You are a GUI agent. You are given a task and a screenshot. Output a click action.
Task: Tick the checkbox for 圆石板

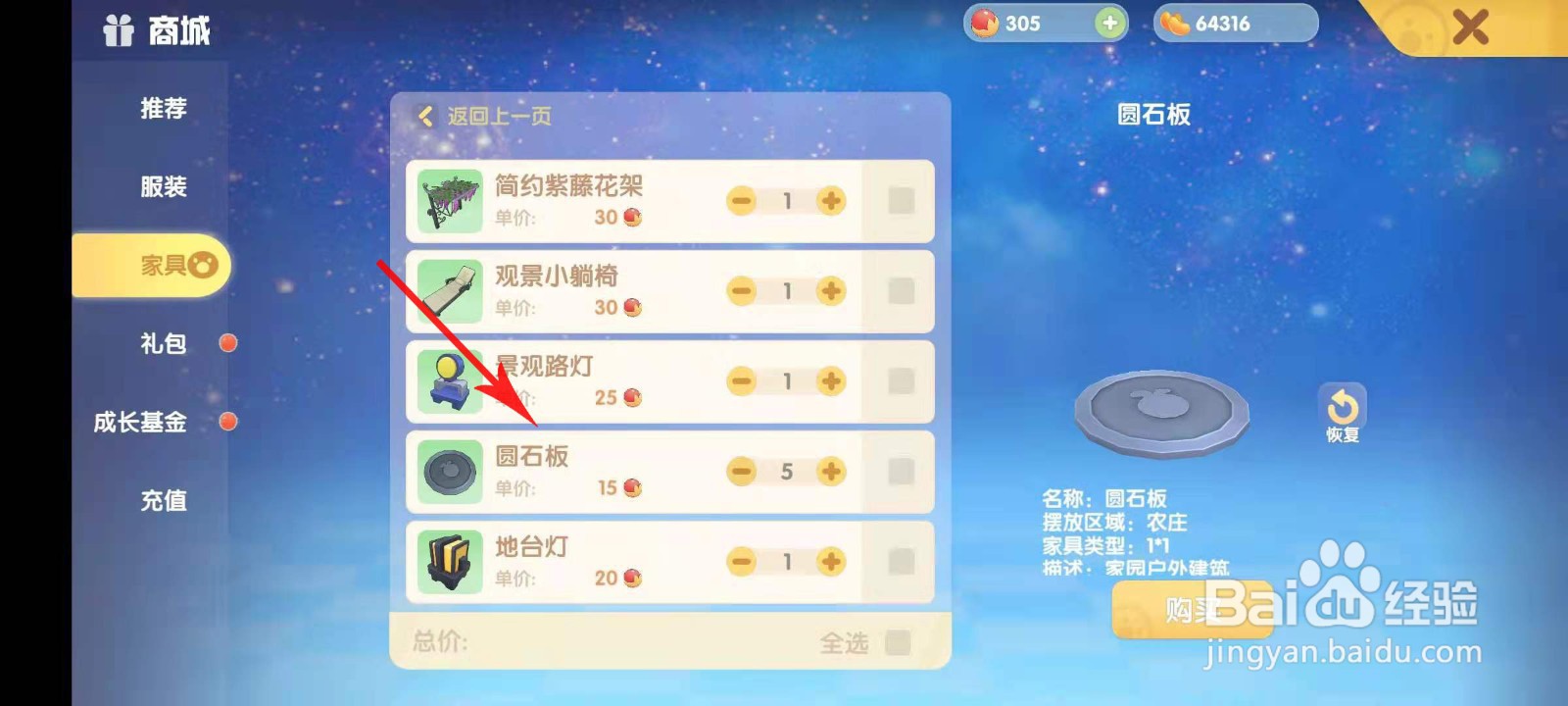(901, 472)
